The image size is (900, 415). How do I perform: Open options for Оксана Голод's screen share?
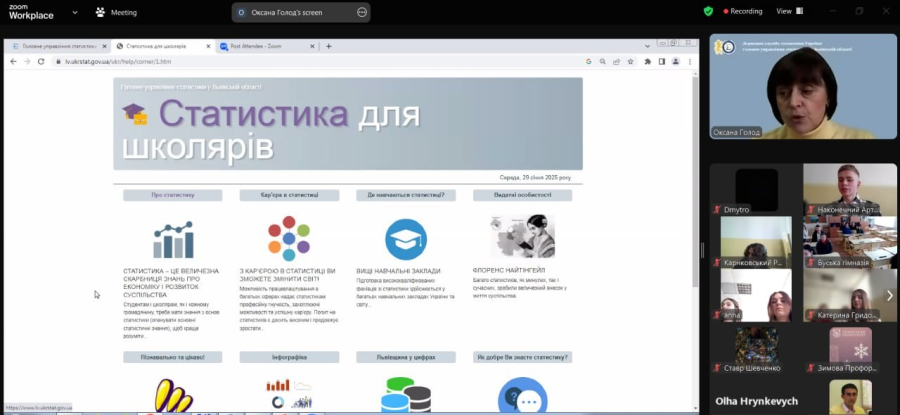click(x=362, y=12)
